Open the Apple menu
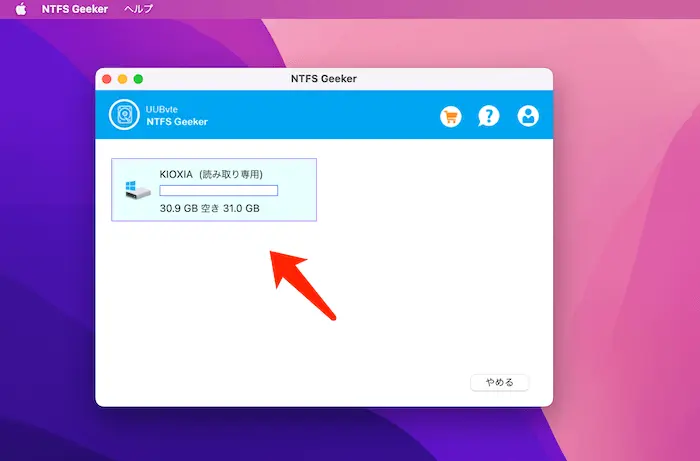 tap(21, 9)
